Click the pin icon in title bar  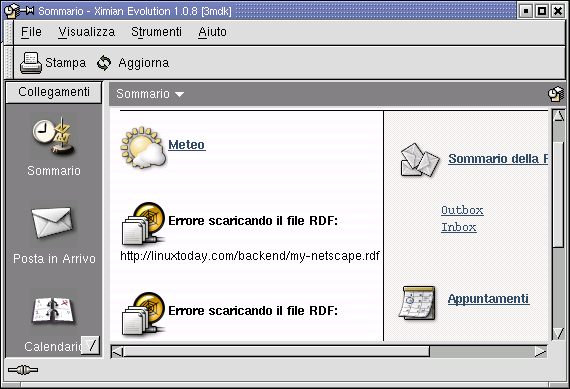coord(28,11)
